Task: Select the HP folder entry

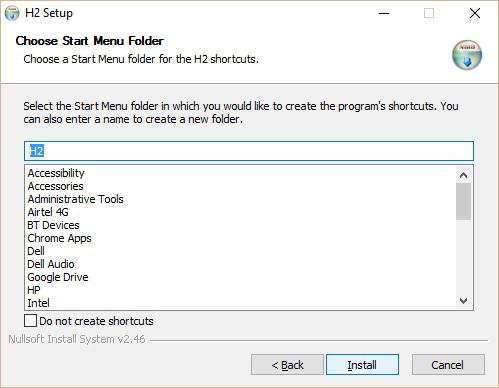Action: point(34,290)
